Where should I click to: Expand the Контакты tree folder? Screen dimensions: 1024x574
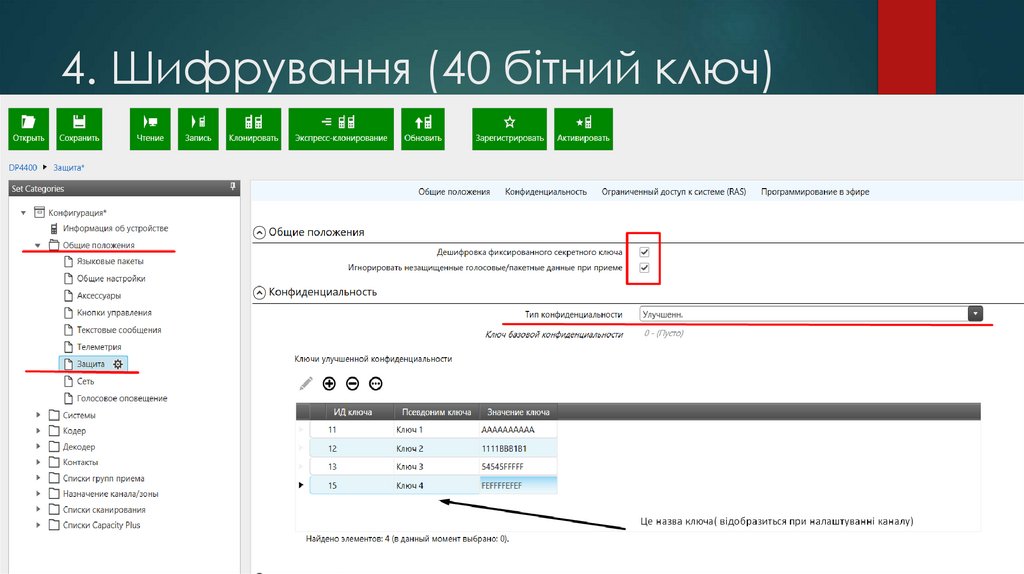(38, 462)
